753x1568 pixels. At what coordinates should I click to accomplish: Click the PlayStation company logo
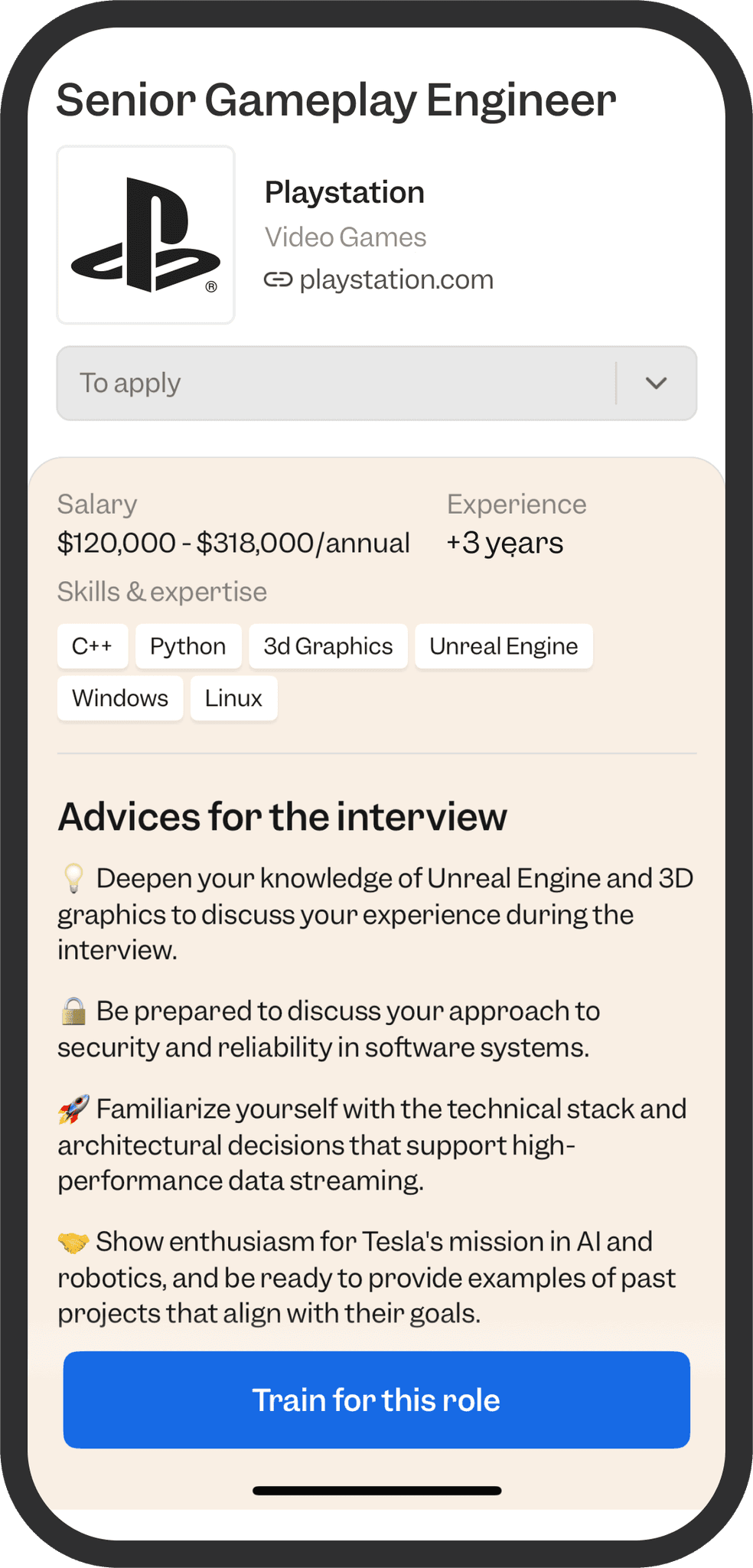pos(145,234)
